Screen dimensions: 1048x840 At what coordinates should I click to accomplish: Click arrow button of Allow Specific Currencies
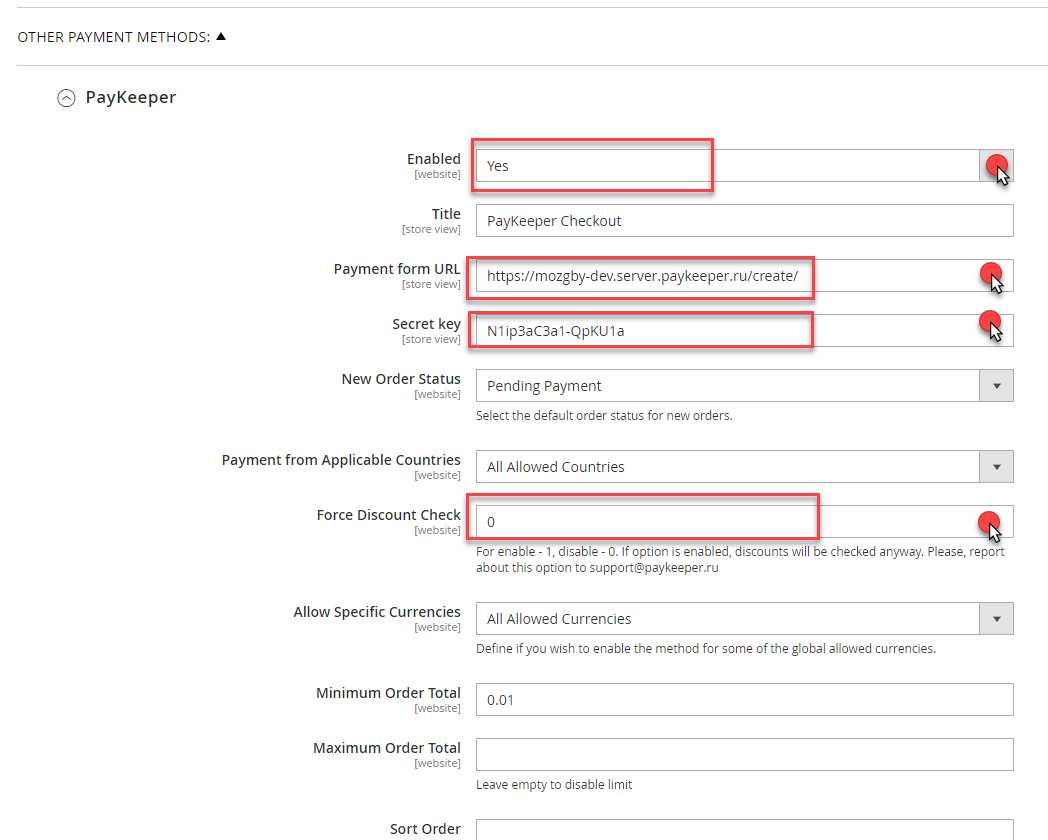tap(996, 619)
